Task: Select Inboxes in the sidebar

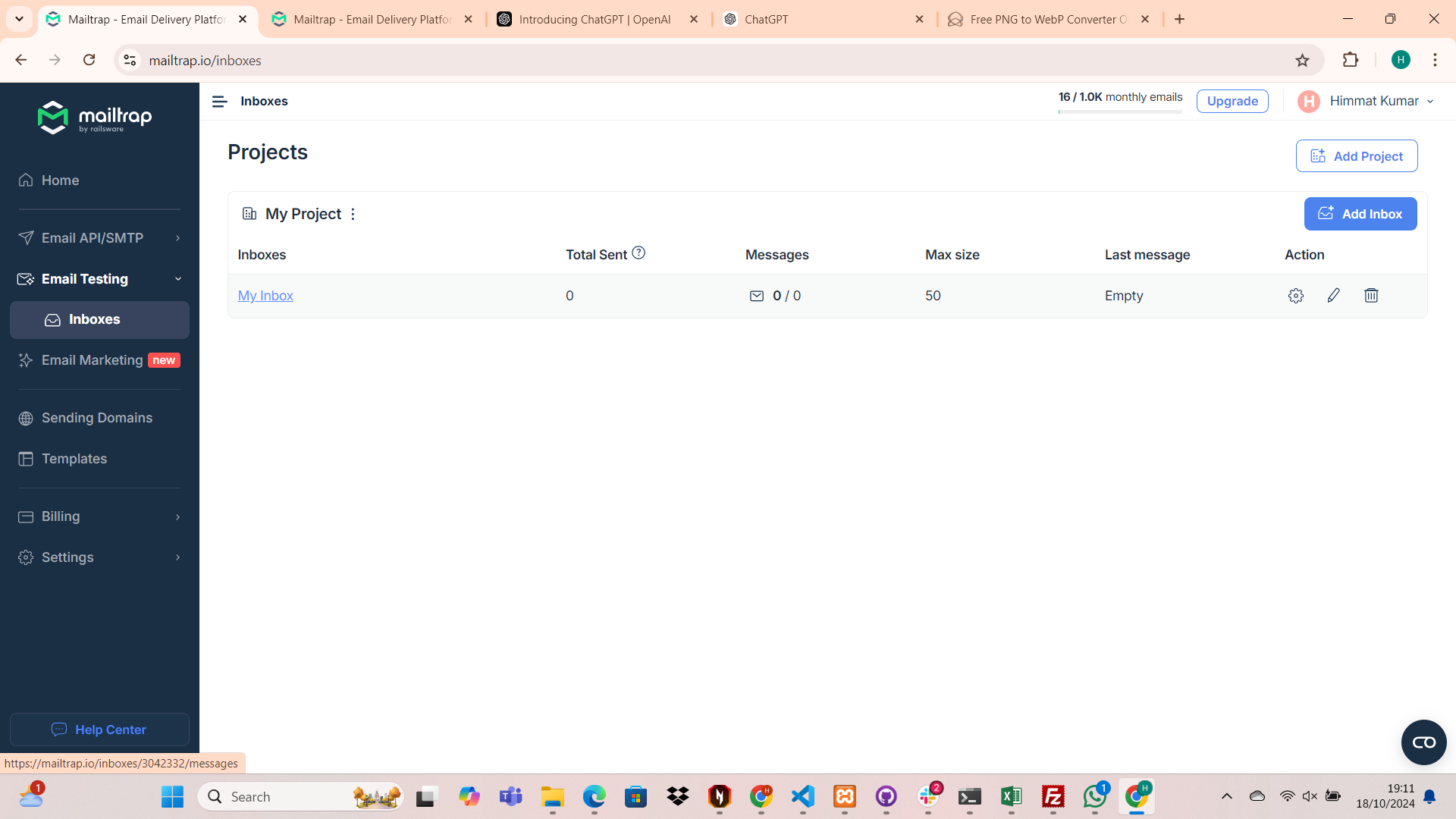Action: tap(100, 320)
